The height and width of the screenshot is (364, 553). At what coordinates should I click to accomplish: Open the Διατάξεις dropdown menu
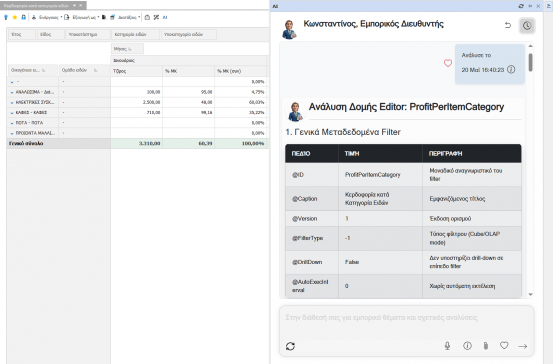point(129,17)
